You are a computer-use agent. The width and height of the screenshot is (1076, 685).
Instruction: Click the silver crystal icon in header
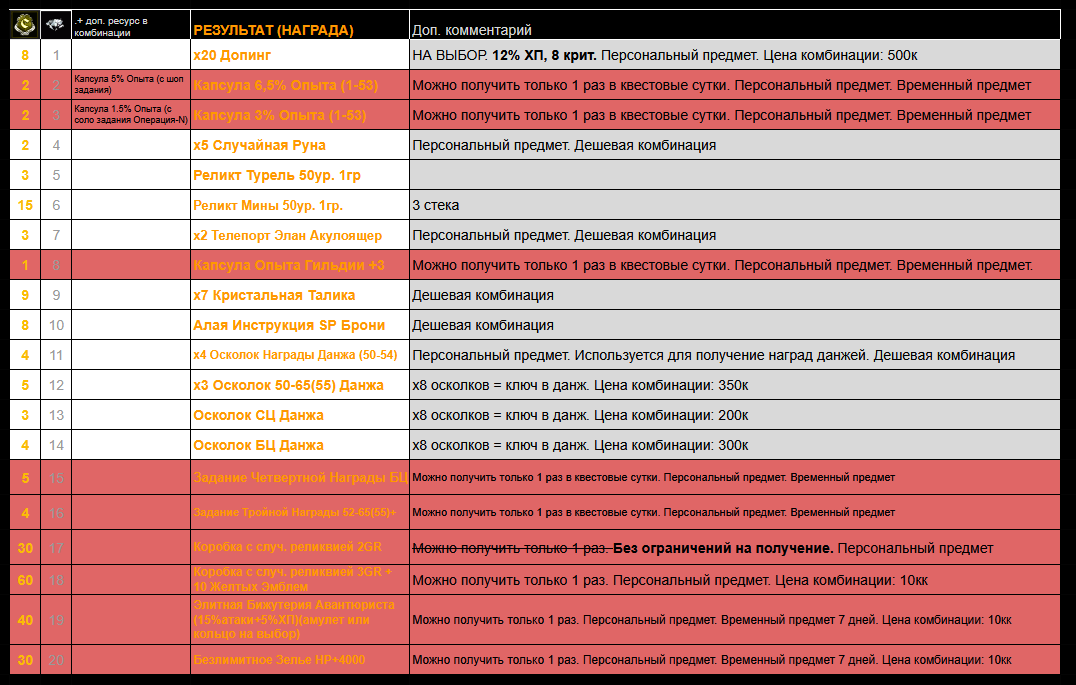(x=56, y=24)
